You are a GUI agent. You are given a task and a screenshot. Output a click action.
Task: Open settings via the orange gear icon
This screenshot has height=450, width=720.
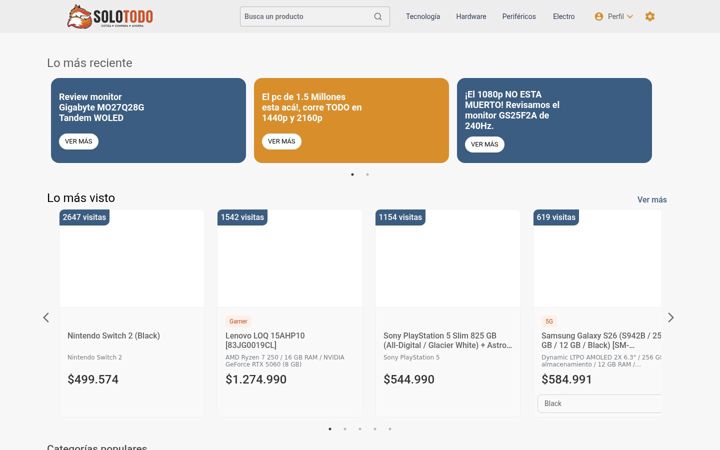click(x=650, y=17)
